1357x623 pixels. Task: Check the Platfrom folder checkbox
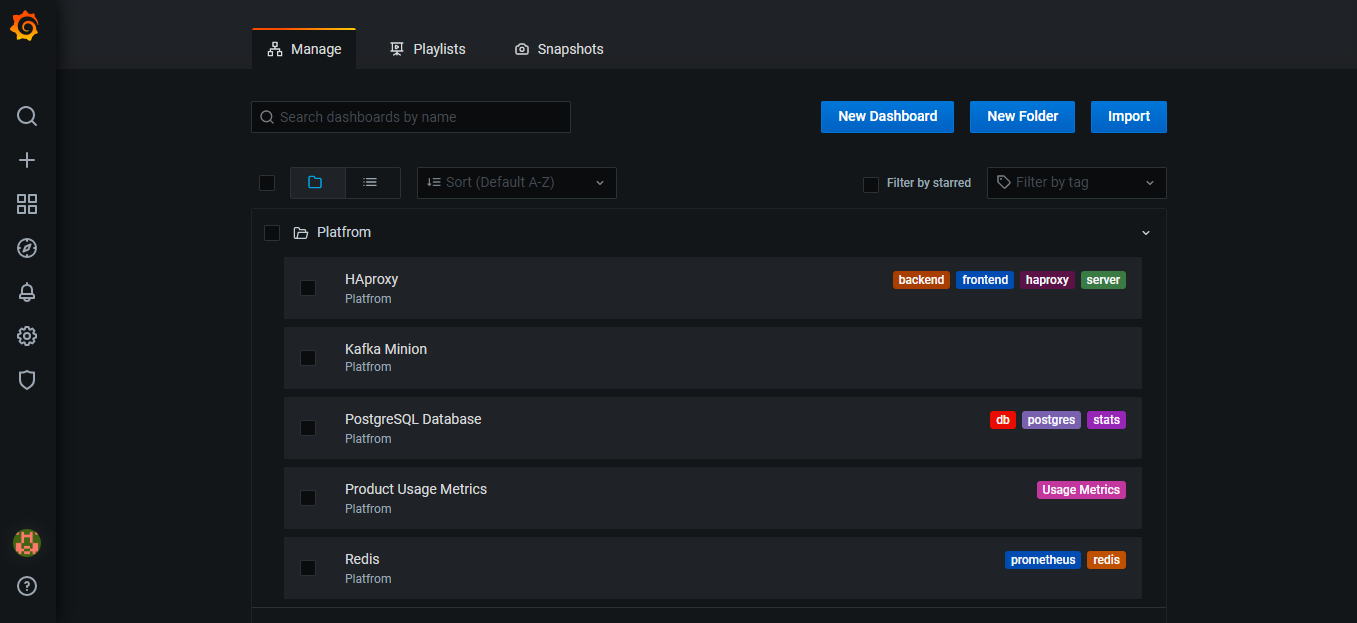[x=272, y=233]
